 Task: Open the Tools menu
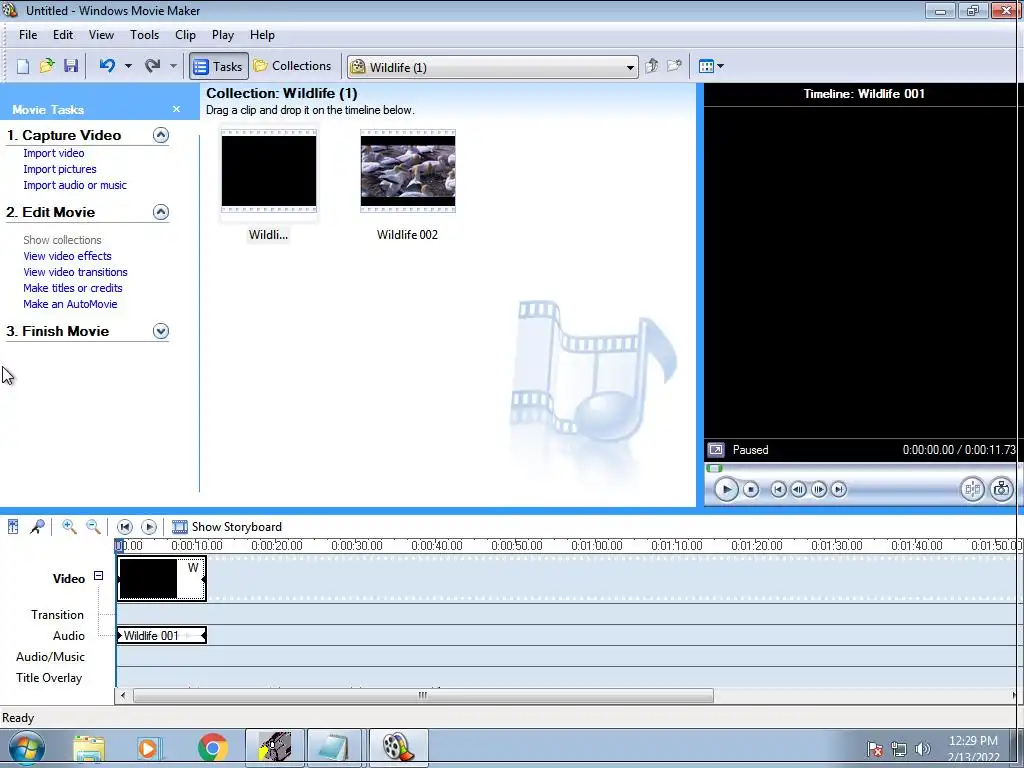144,35
